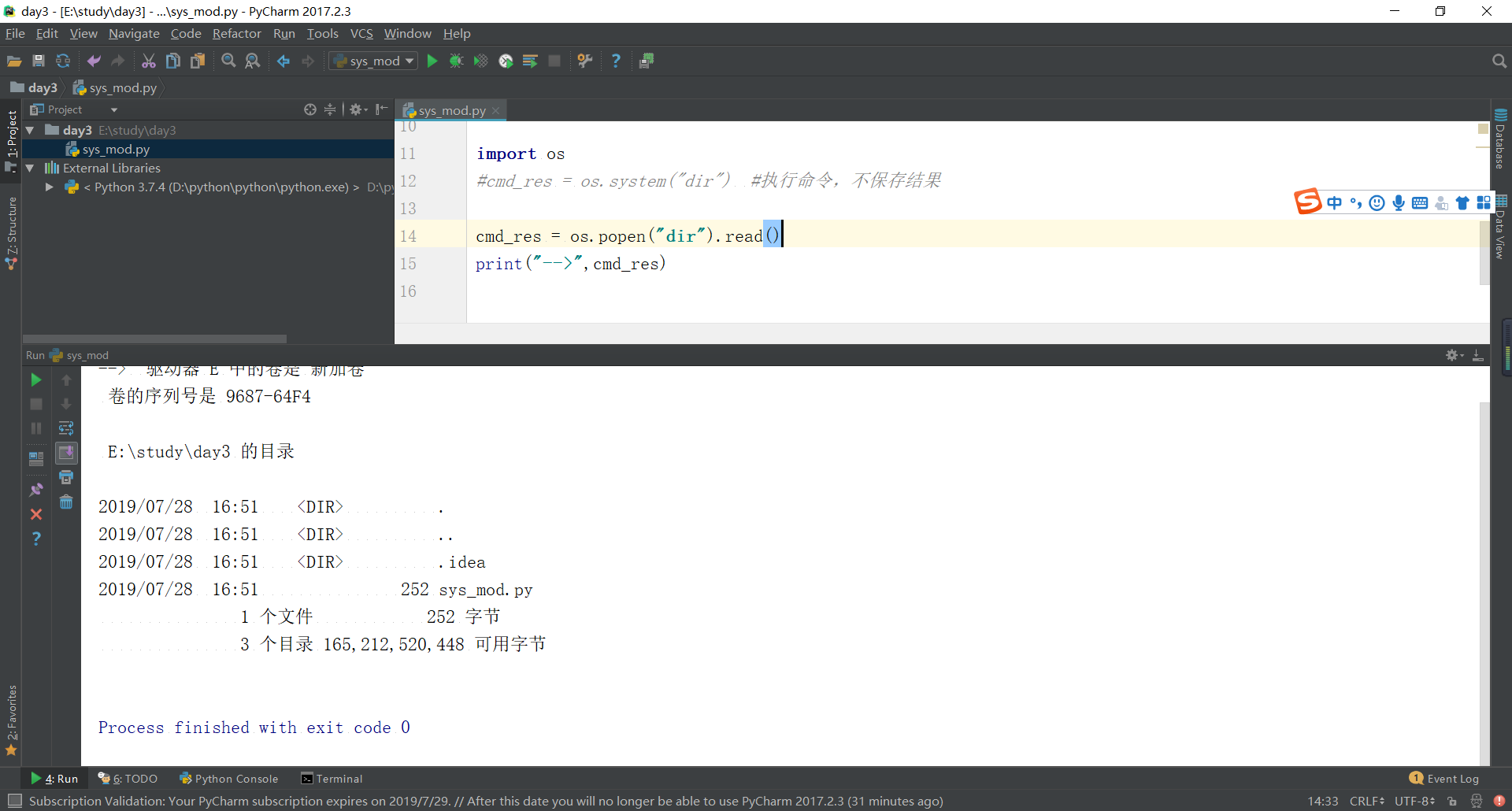The height and width of the screenshot is (811, 1512).
Task: Clear all Run console output trash icon
Action: pyautogui.click(x=66, y=502)
